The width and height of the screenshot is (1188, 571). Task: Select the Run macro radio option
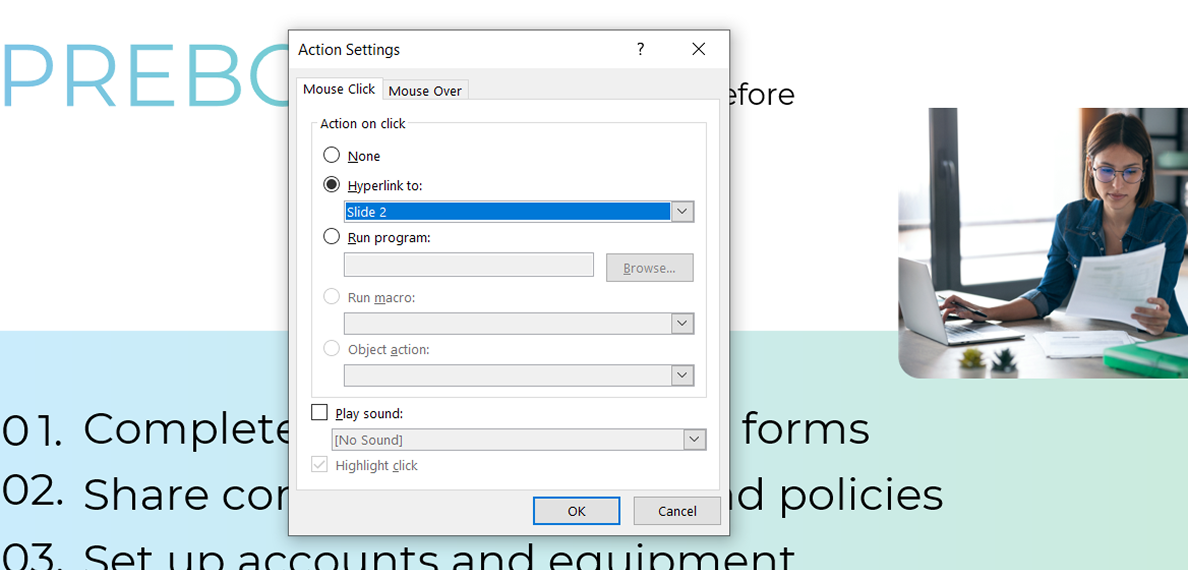(x=332, y=297)
